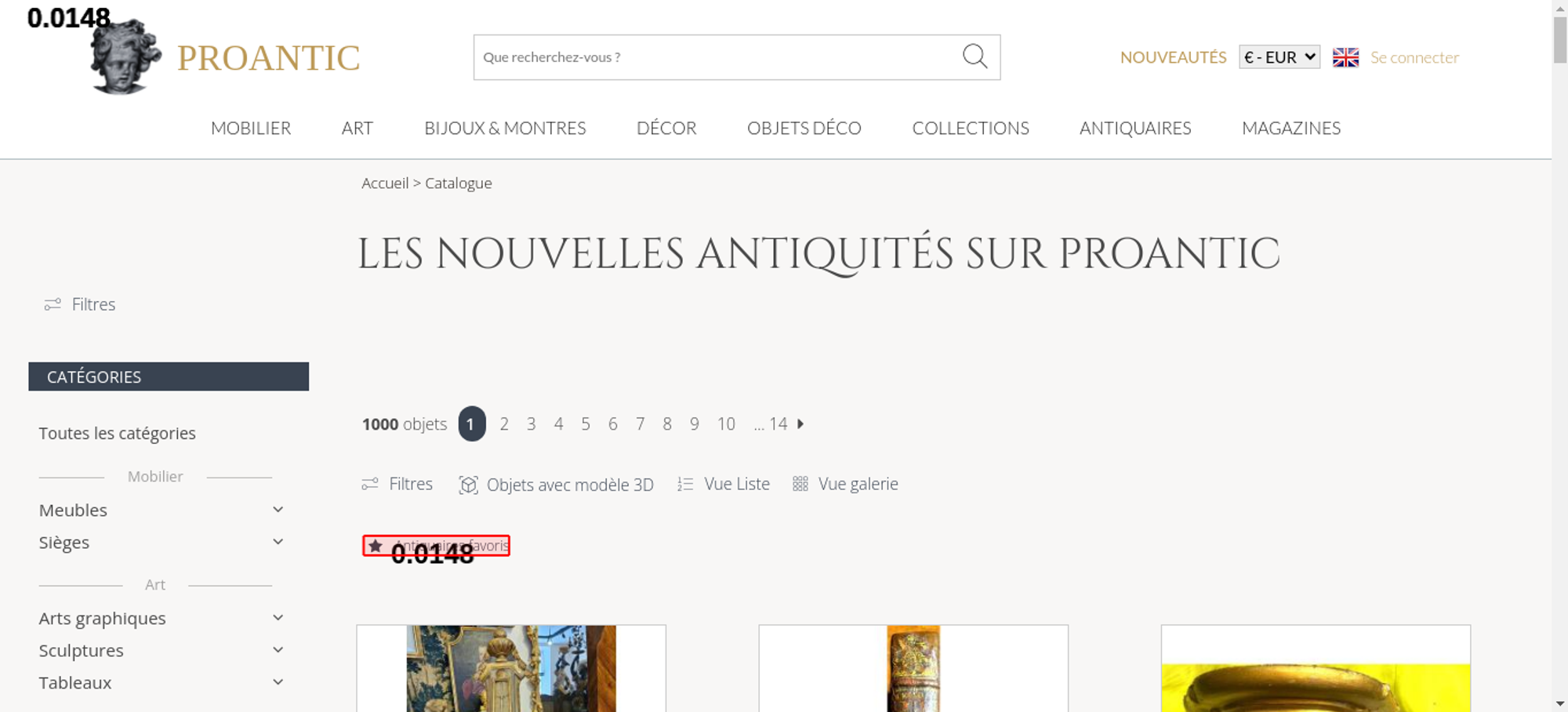Open filters using the sidebar Filtres icon
Viewport: 1568px width, 712px height.
(53, 304)
